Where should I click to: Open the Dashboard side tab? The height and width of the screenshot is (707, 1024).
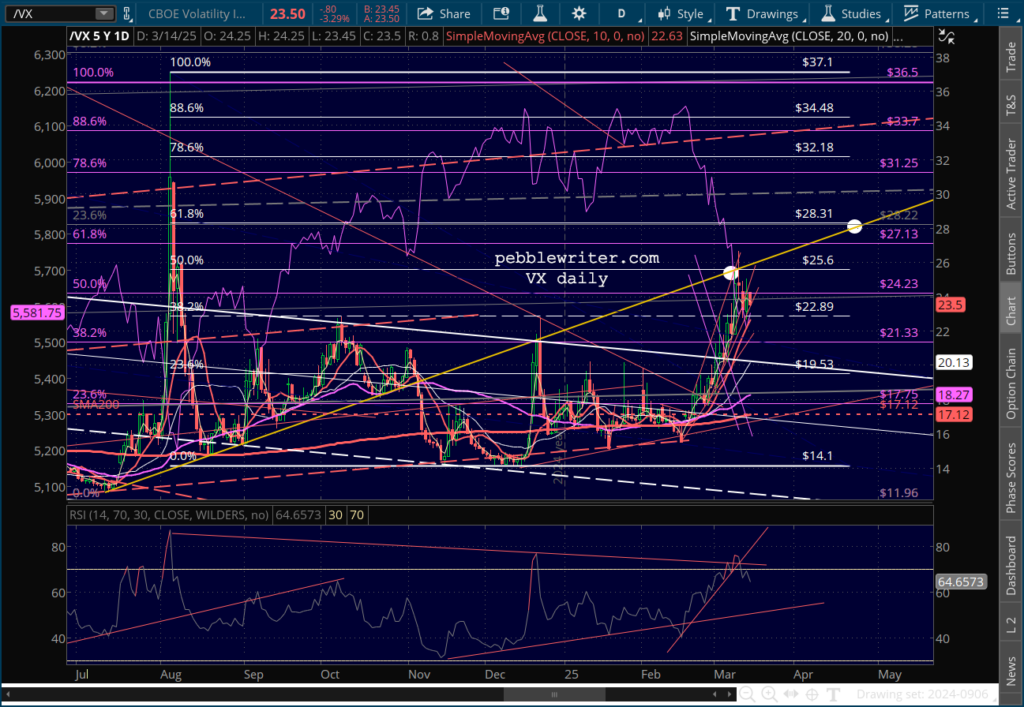pyautogui.click(x=1010, y=565)
